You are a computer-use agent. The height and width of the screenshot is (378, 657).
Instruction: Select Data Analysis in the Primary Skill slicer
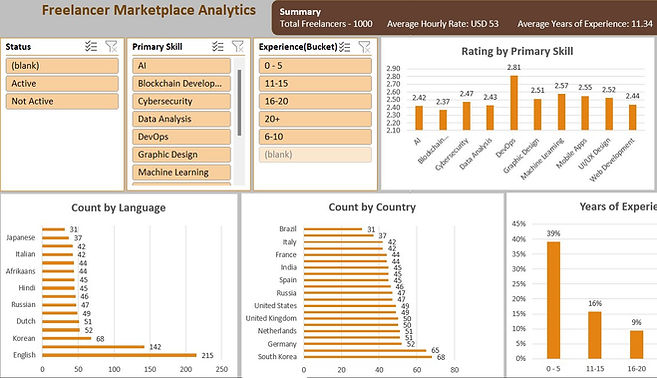[181, 119]
